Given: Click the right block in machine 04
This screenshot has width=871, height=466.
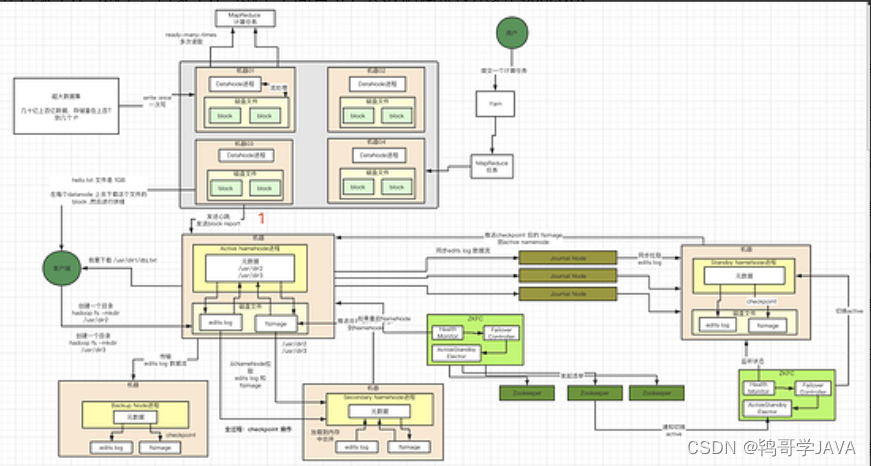Looking at the screenshot, I should (x=397, y=187).
